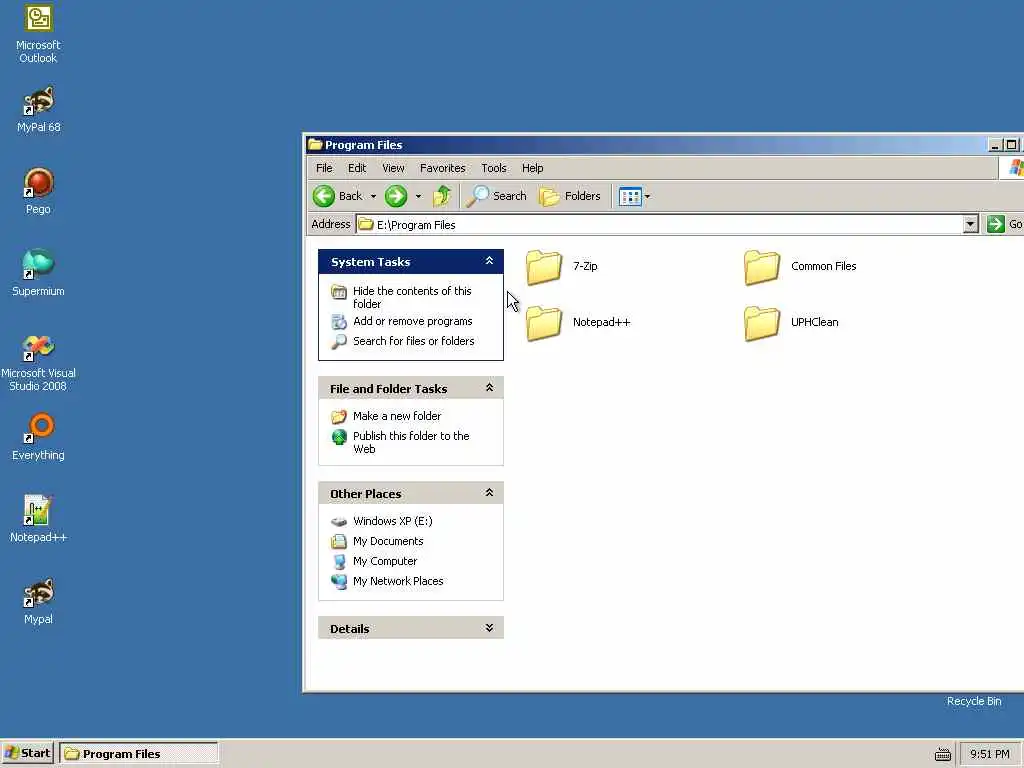Open the Address bar dropdown list
This screenshot has height=768, width=1024.
tap(970, 224)
